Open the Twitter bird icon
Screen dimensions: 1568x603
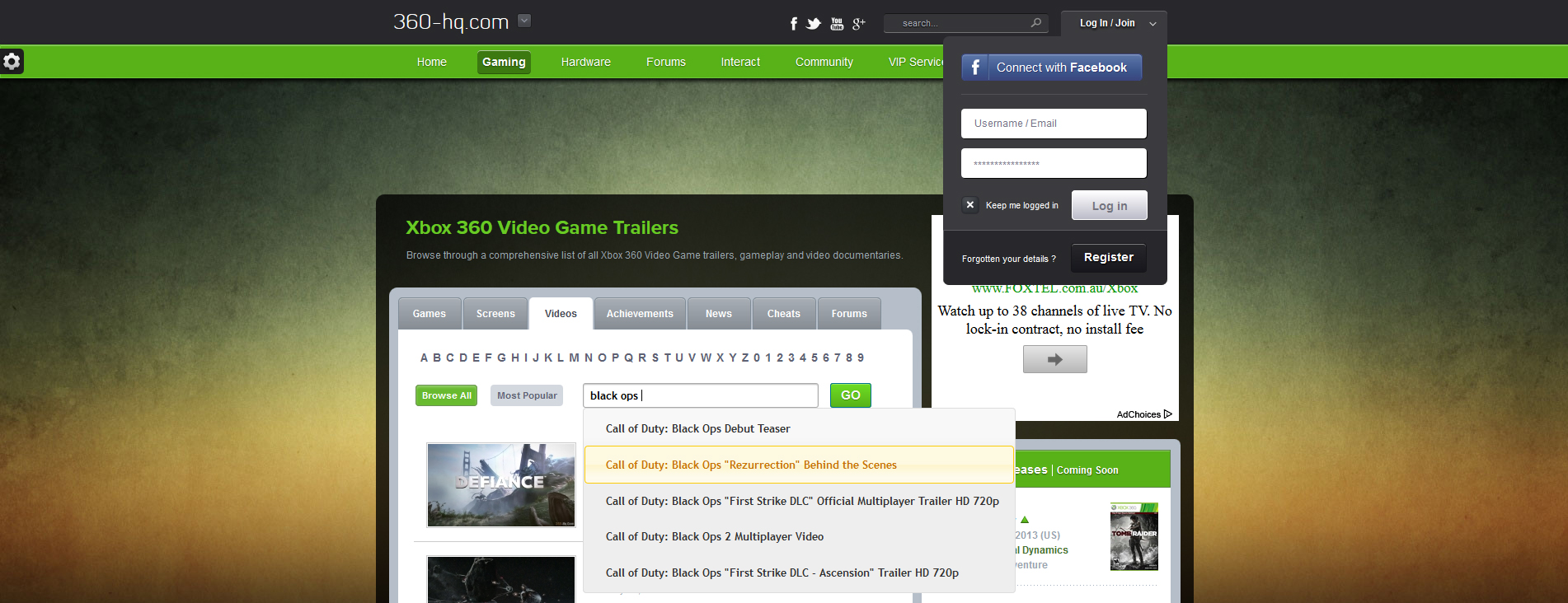tap(814, 24)
